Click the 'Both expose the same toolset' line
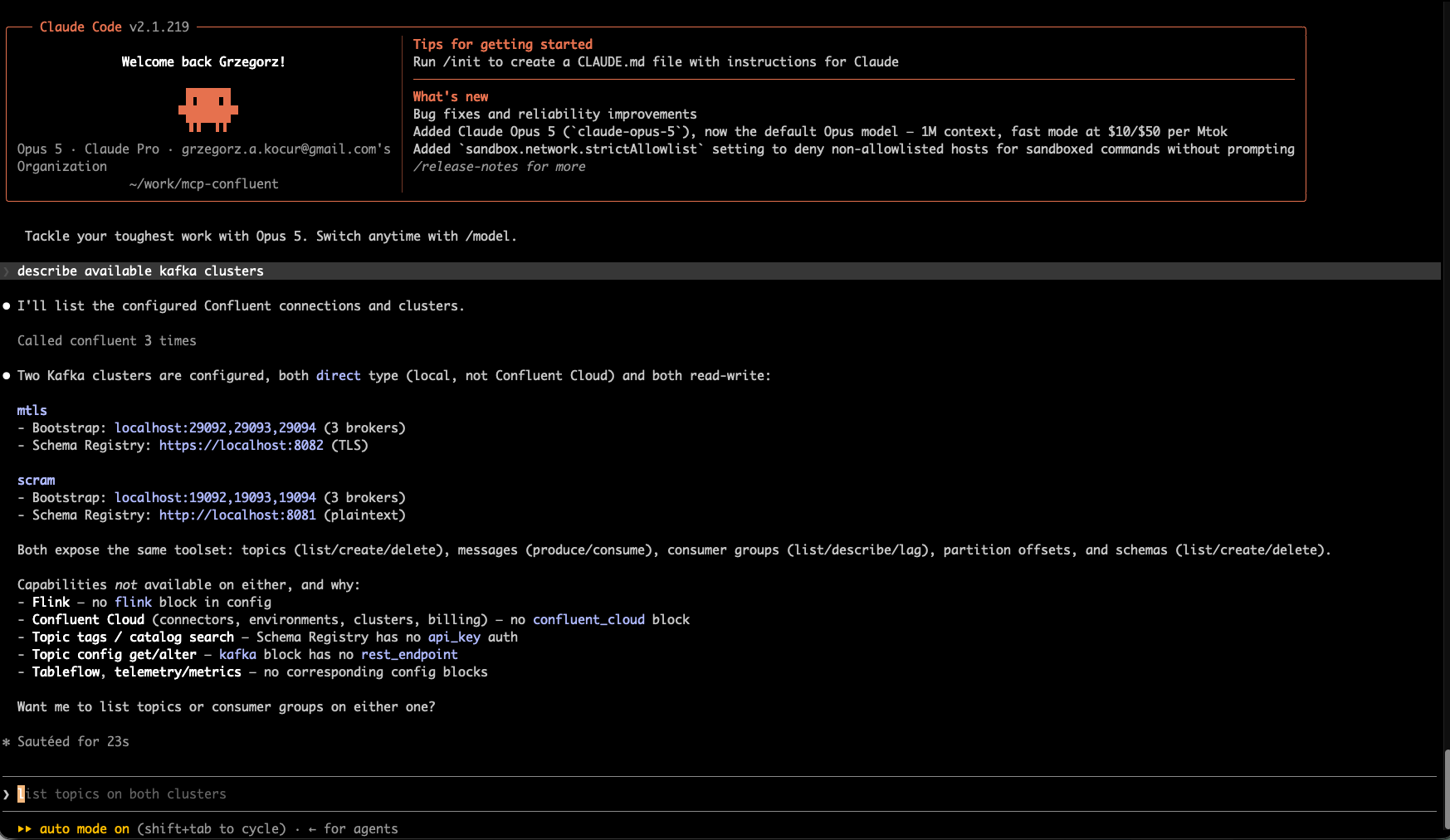The height and width of the screenshot is (840, 1450). pos(674,550)
